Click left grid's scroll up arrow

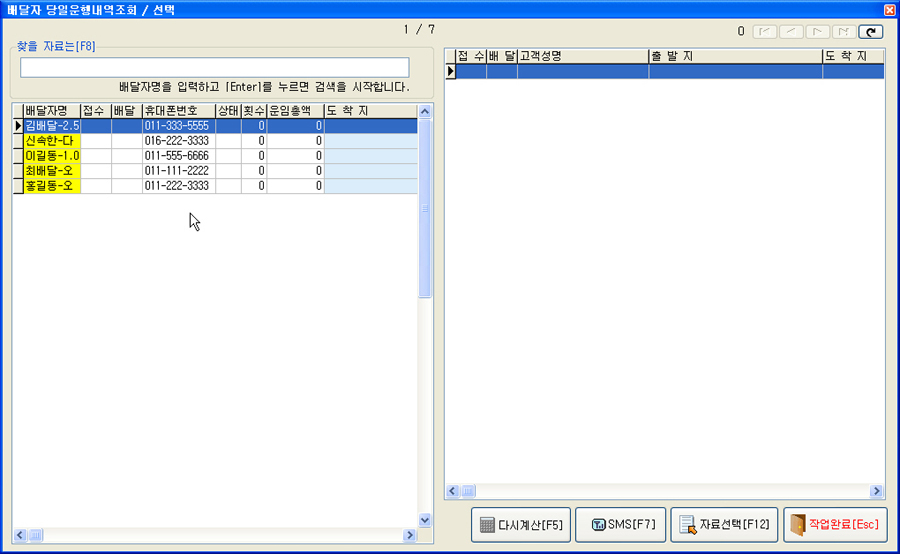(x=425, y=111)
